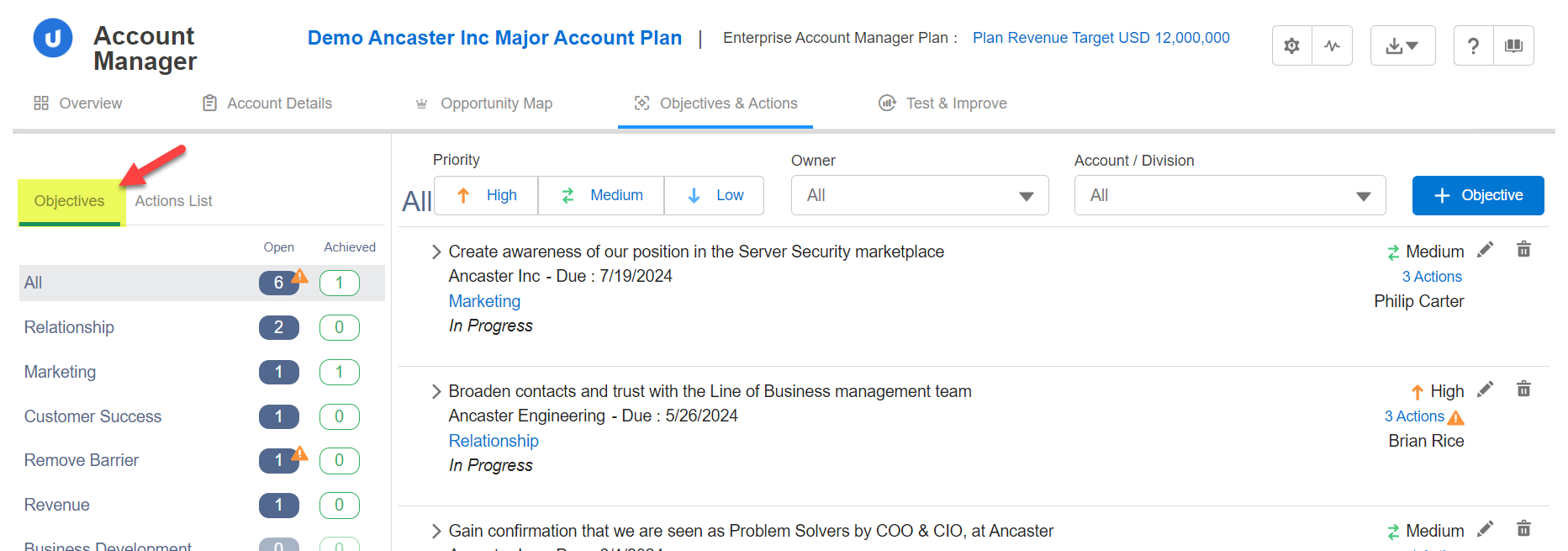Viewport: 1568px width, 551px height.
Task: Select the All row in objectives list
Action: pos(202,283)
